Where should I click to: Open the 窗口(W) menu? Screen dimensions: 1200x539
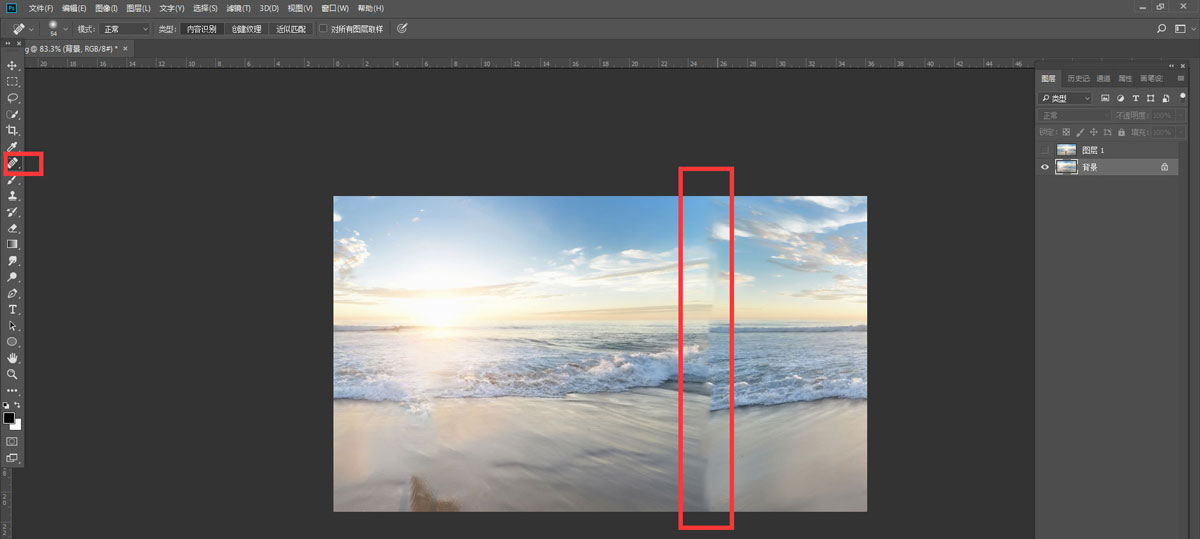[336, 8]
